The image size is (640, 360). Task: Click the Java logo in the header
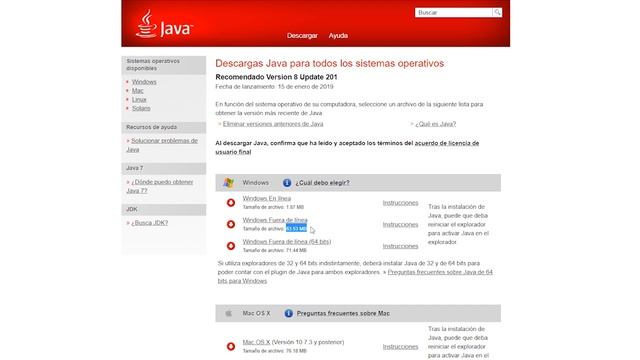(164, 24)
